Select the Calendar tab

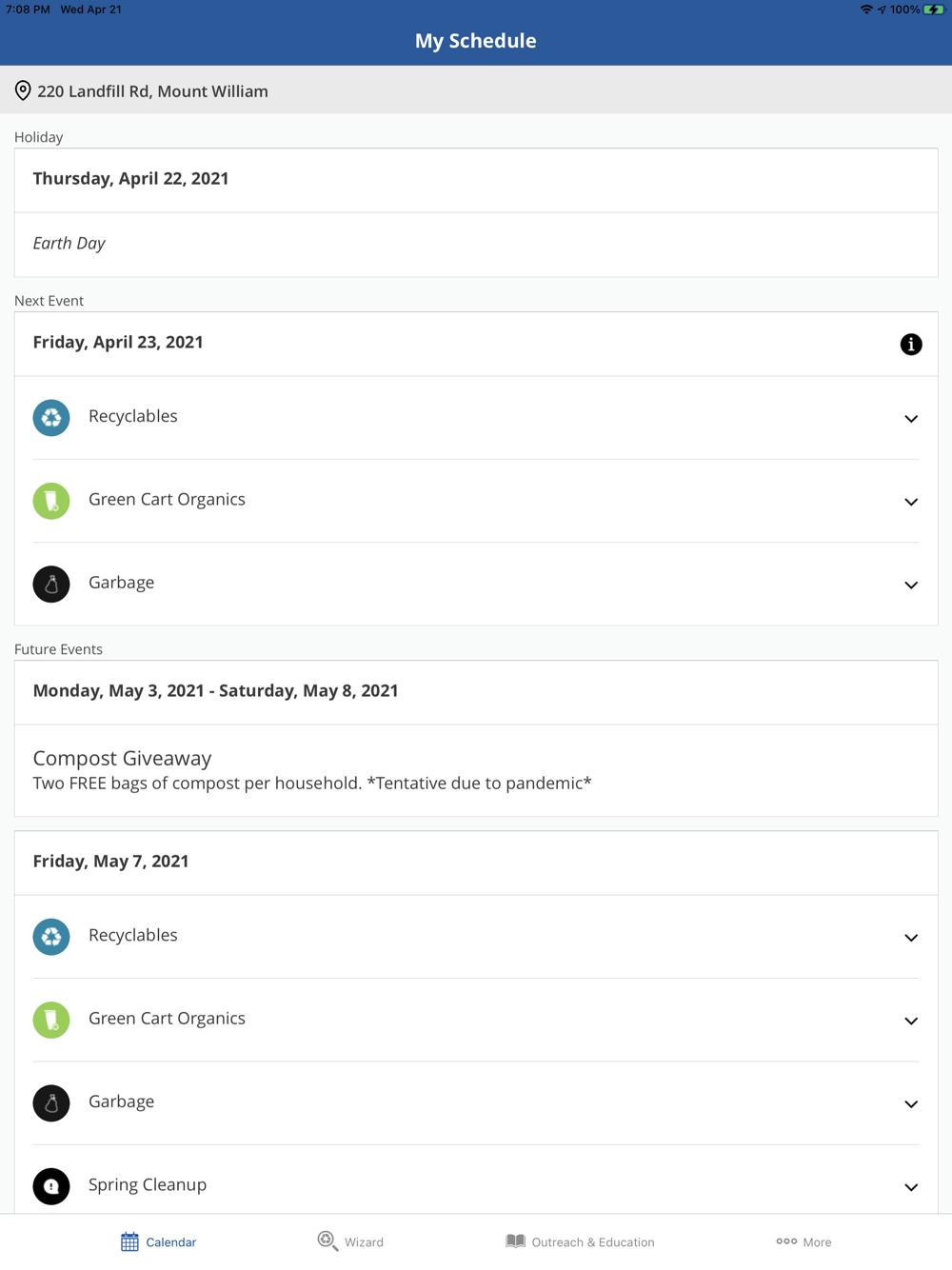(x=158, y=1241)
